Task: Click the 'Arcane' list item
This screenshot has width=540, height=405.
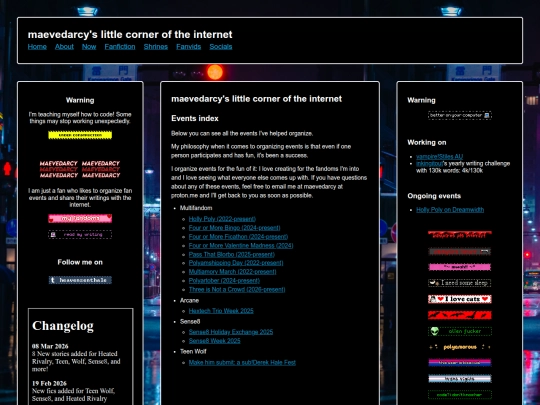Action: point(189,301)
